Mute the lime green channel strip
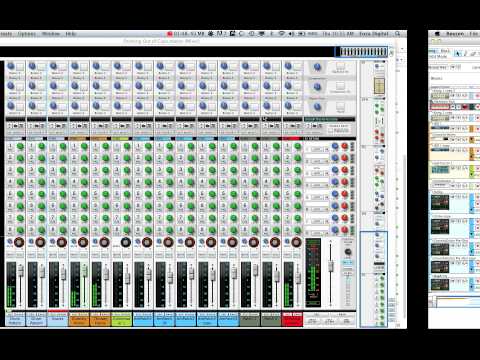This screenshot has height=360, width=480. 116,255
